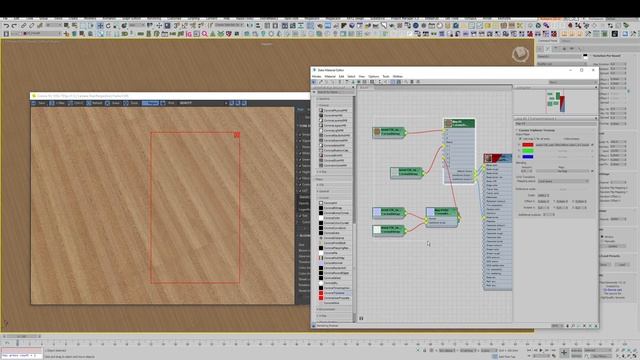Open the BEAUTY render element dropdown in VFB
This screenshot has width=640, height=360.
(203, 103)
